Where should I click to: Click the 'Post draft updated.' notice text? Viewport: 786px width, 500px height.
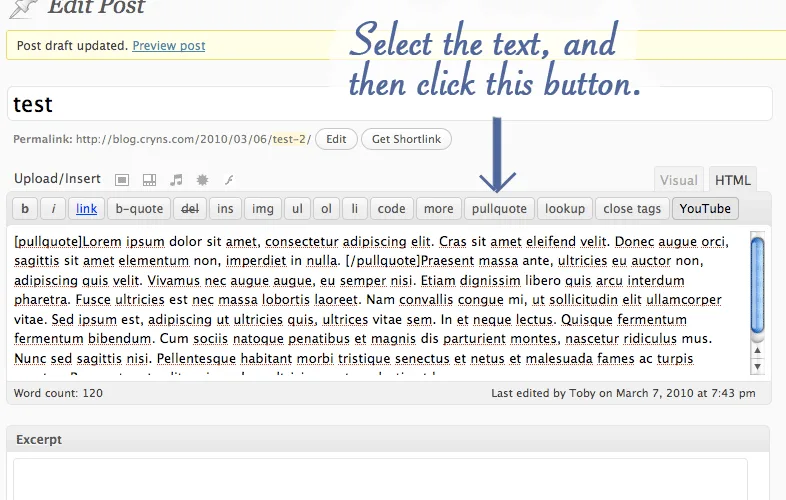[73, 46]
